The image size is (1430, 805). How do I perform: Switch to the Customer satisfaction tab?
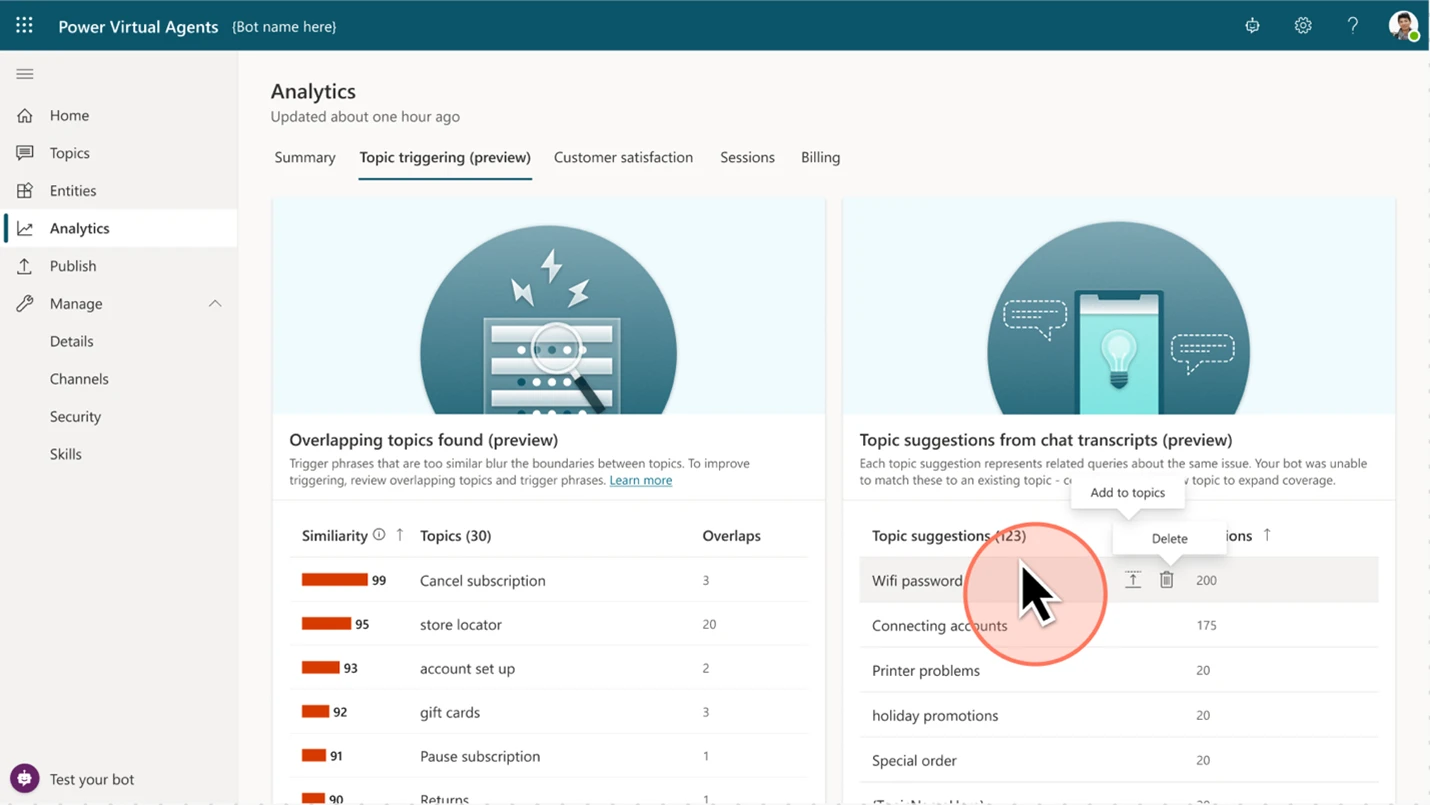click(x=623, y=157)
